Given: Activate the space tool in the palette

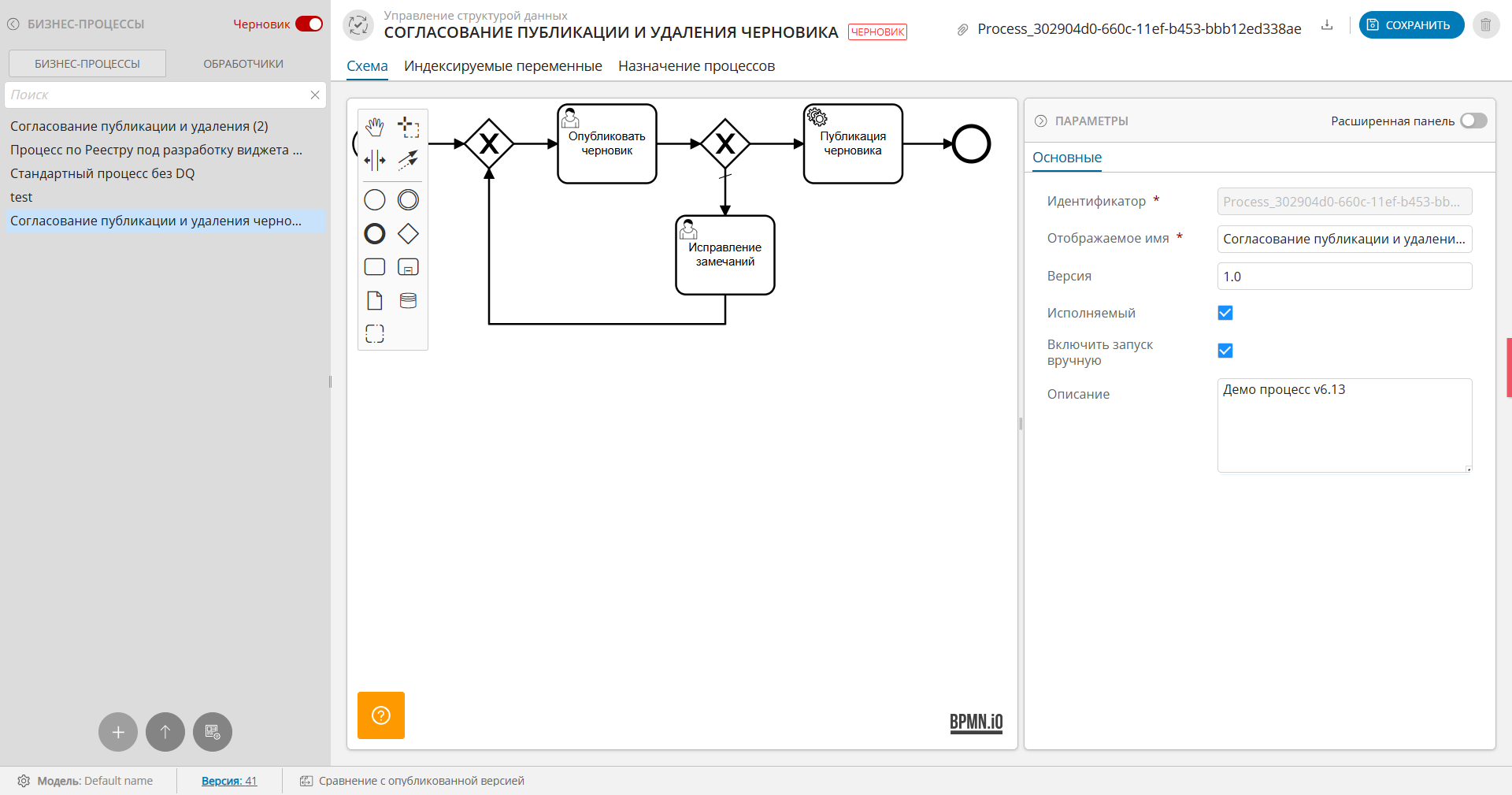Looking at the screenshot, I should 375,161.
